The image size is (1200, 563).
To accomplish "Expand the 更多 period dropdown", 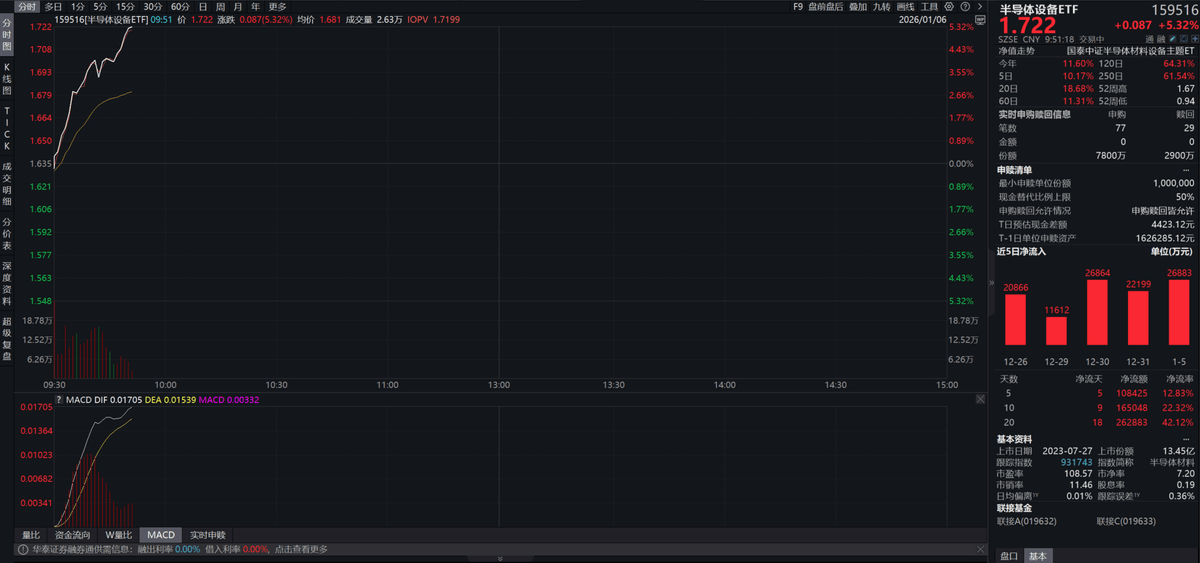I will (277, 6).
